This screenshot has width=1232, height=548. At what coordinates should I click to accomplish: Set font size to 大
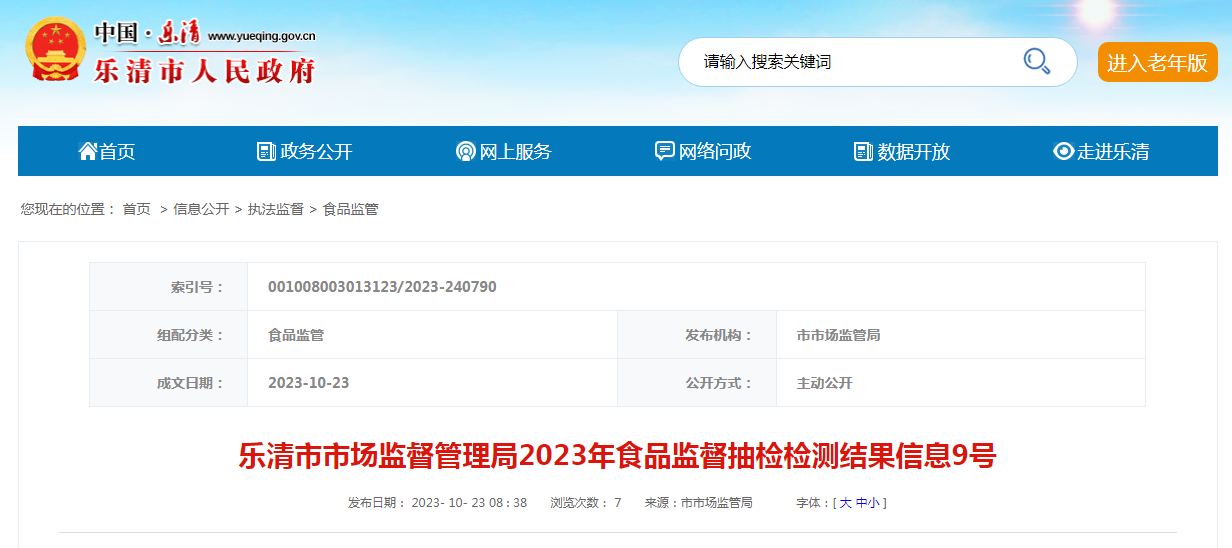tap(845, 503)
